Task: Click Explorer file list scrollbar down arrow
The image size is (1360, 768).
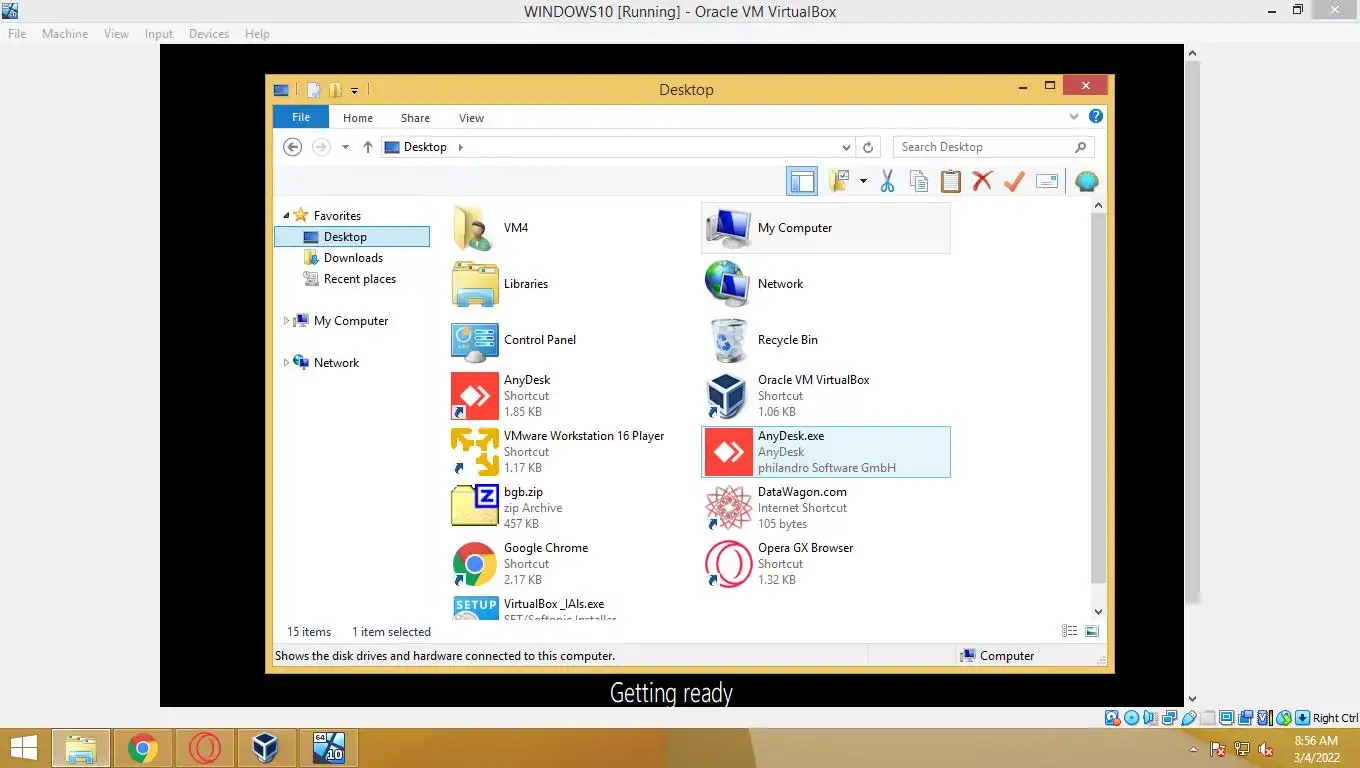Action: [x=1098, y=611]
